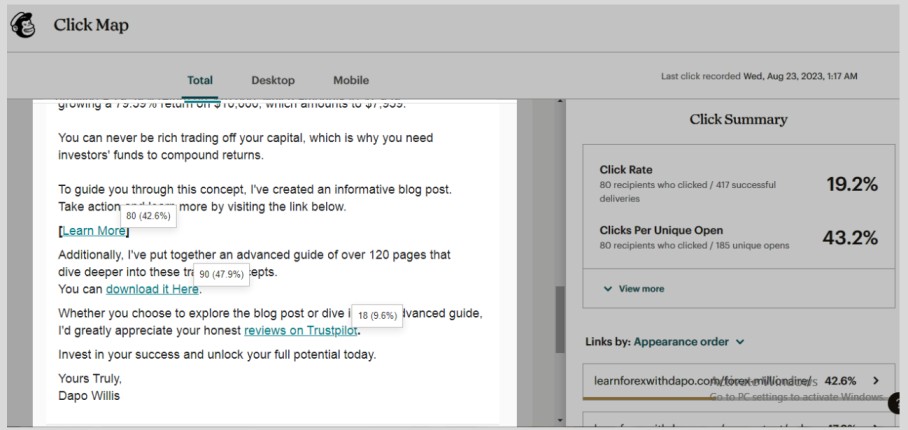Click the Dapo Willis signature text

pos(89,396)
